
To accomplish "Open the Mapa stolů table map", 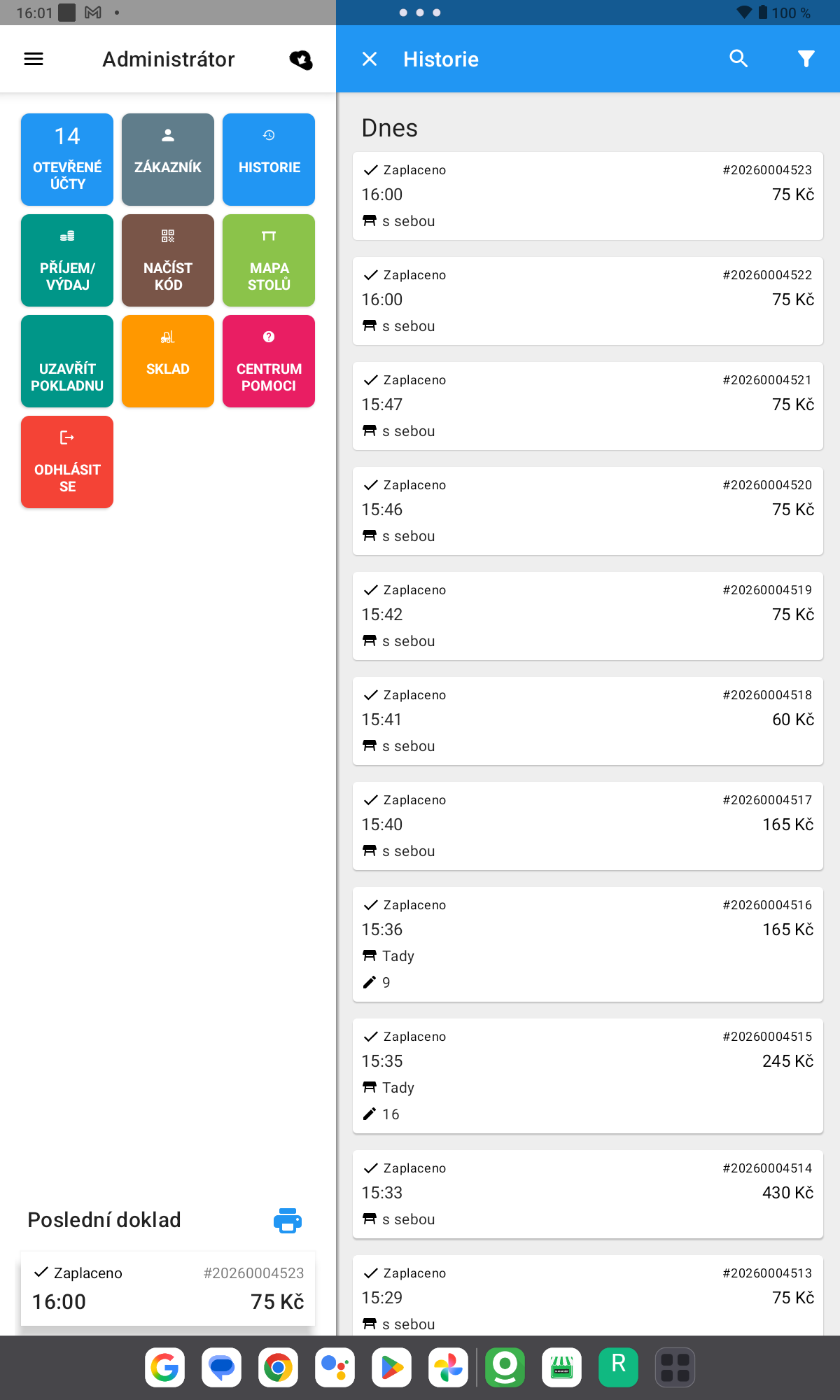I will pos(268,260).
